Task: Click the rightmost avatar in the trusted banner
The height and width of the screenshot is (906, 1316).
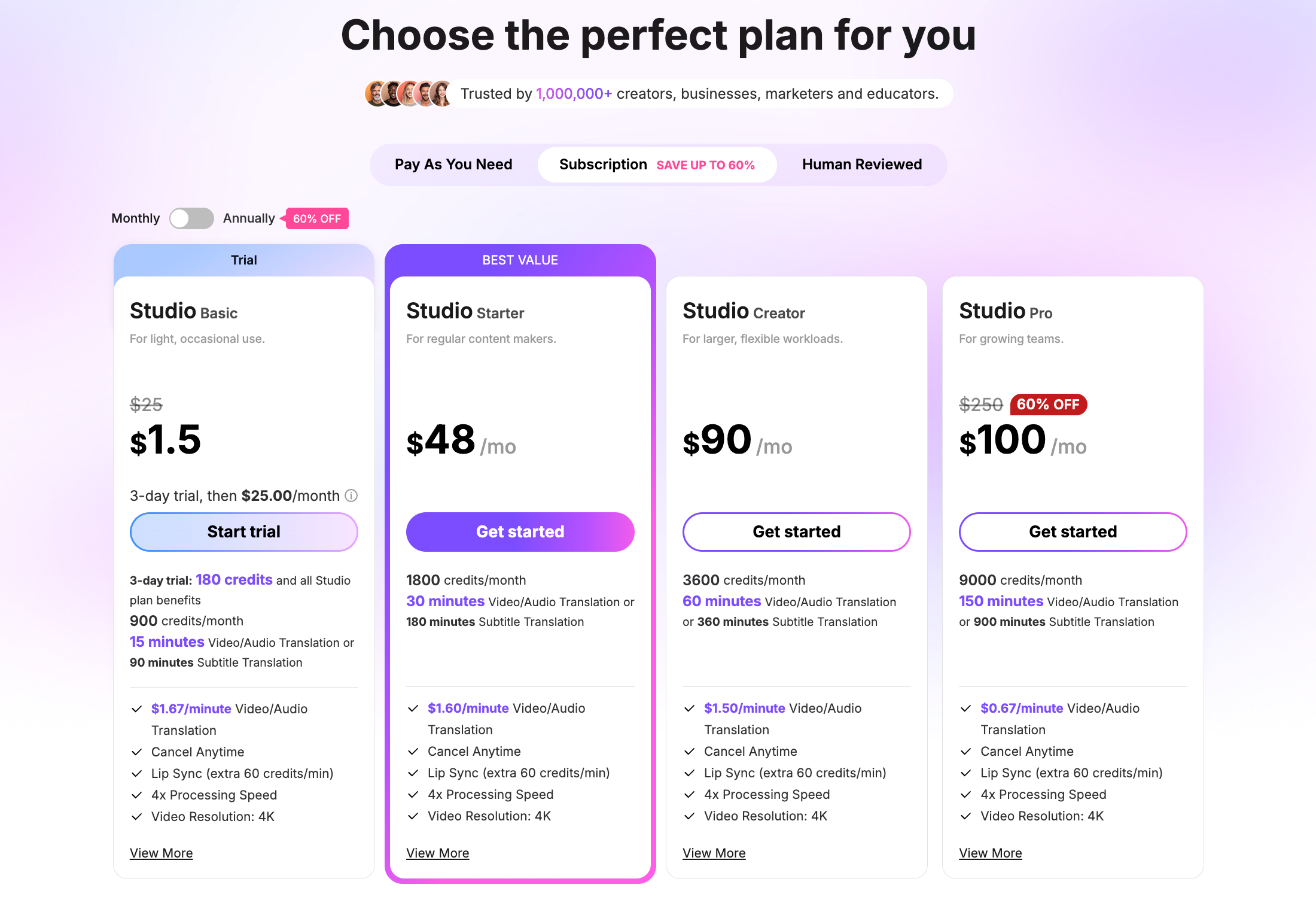Action: (441, 93)
